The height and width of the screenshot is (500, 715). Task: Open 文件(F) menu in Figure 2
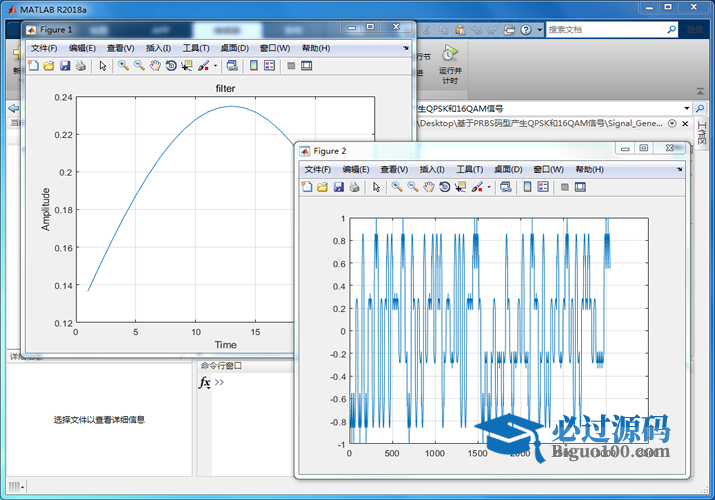(x=317, y=170)
